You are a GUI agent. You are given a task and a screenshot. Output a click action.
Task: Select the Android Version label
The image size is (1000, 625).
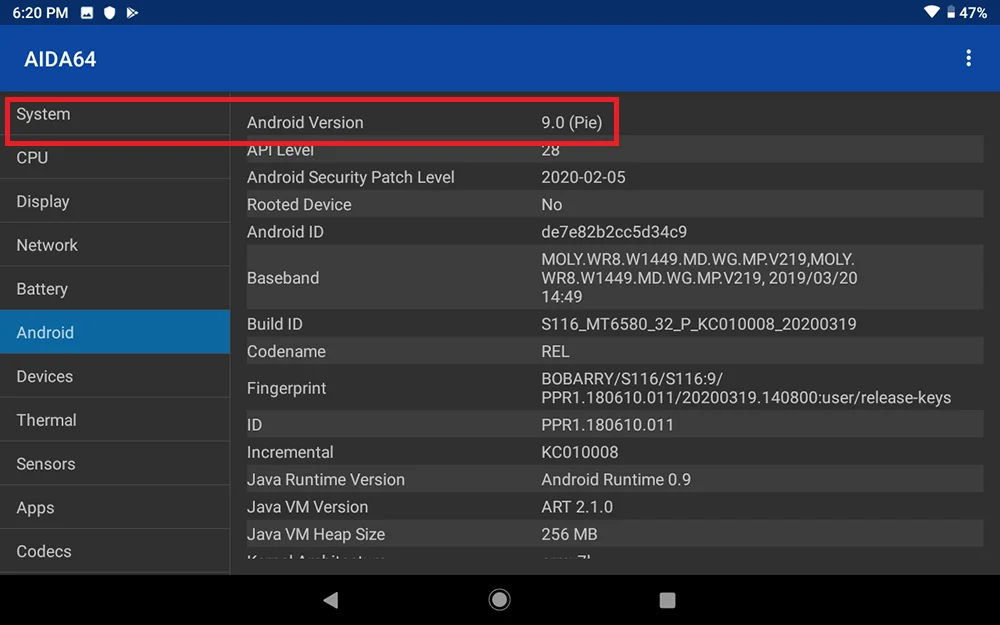point(305,122)
